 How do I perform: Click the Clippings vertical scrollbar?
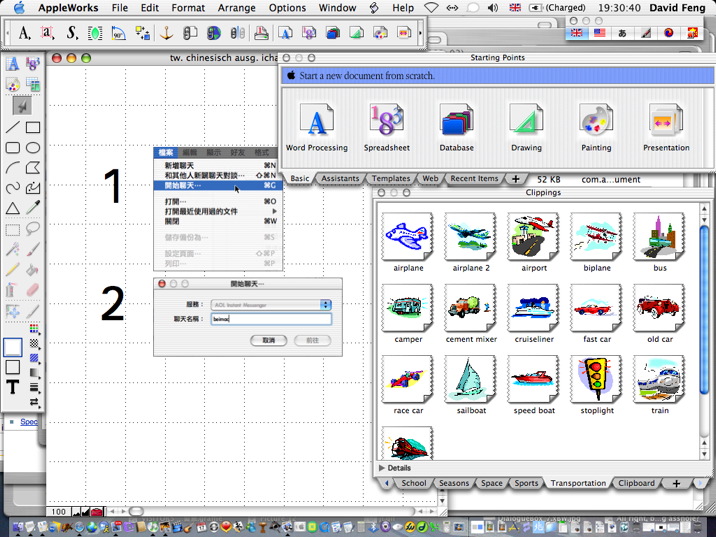coord(705,331)
